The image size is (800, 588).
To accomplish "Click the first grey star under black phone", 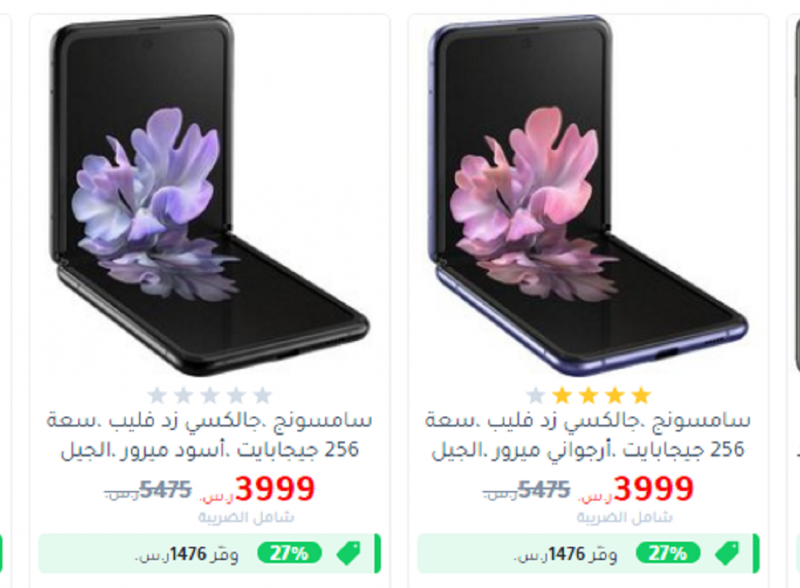I will (x=157, y=395).
